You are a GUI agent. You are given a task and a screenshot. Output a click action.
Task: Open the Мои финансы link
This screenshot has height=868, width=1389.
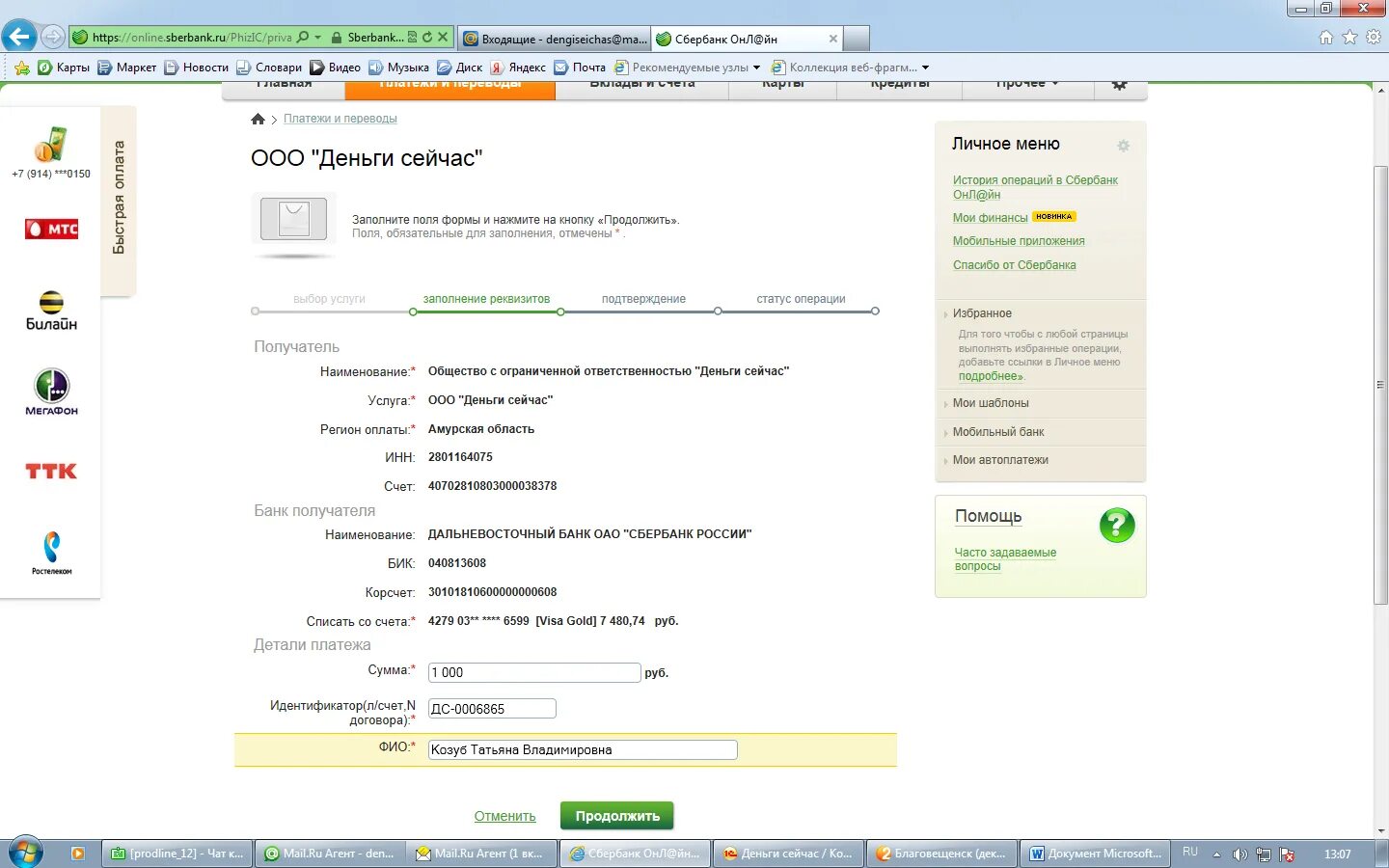coord(990,218)
